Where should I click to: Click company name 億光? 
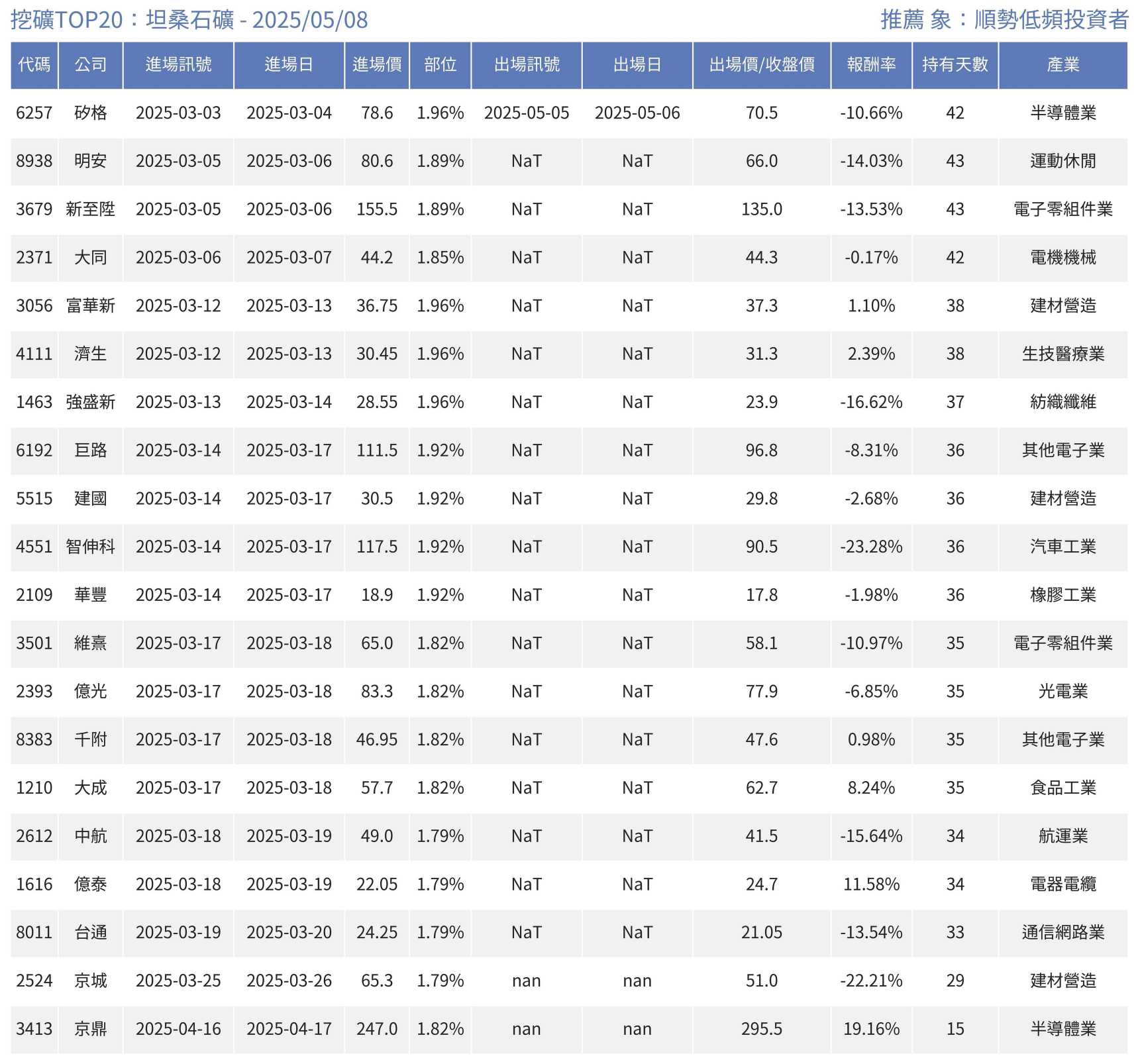(91, 692)
